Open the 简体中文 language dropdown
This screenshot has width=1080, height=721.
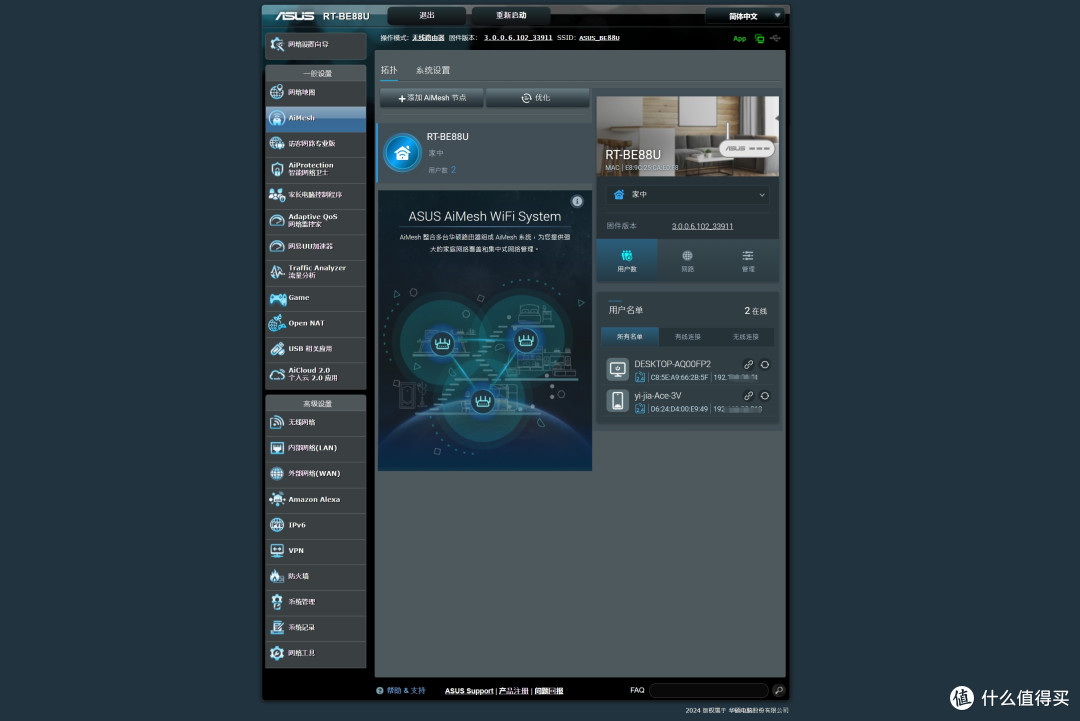pyautogui.click(x=746, y=16)
